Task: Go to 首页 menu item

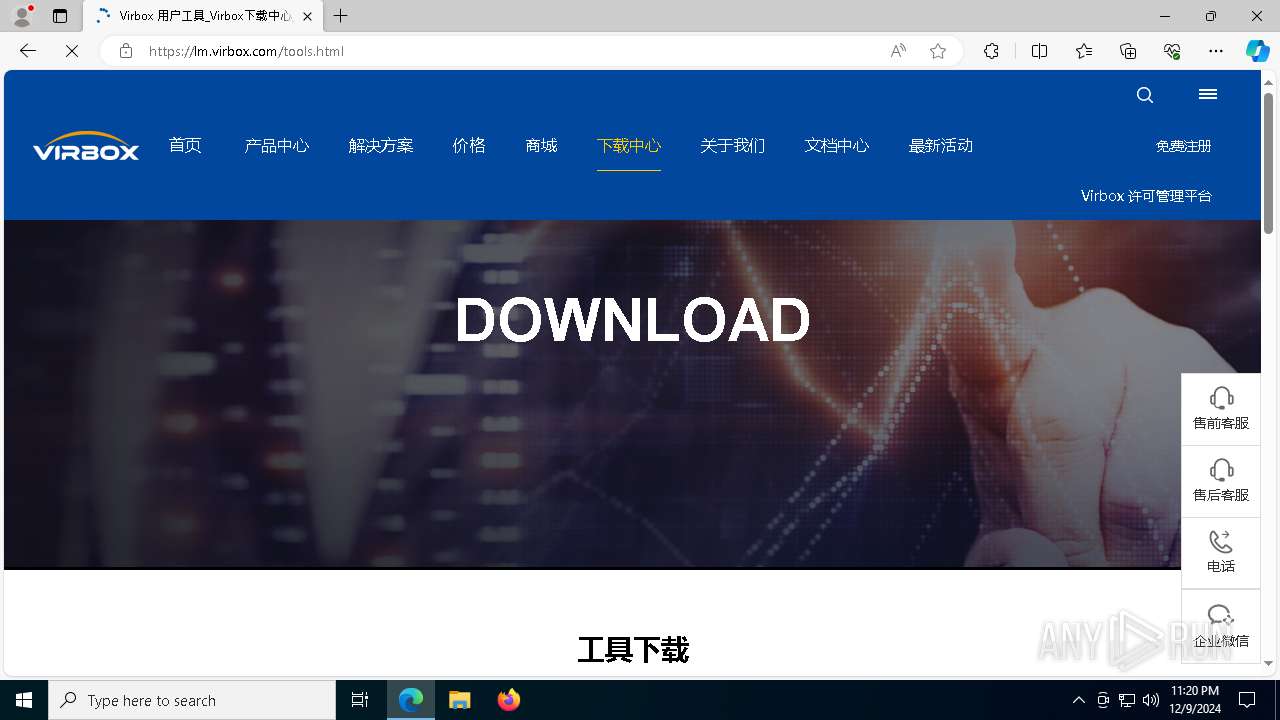Action: coord(185,146)
